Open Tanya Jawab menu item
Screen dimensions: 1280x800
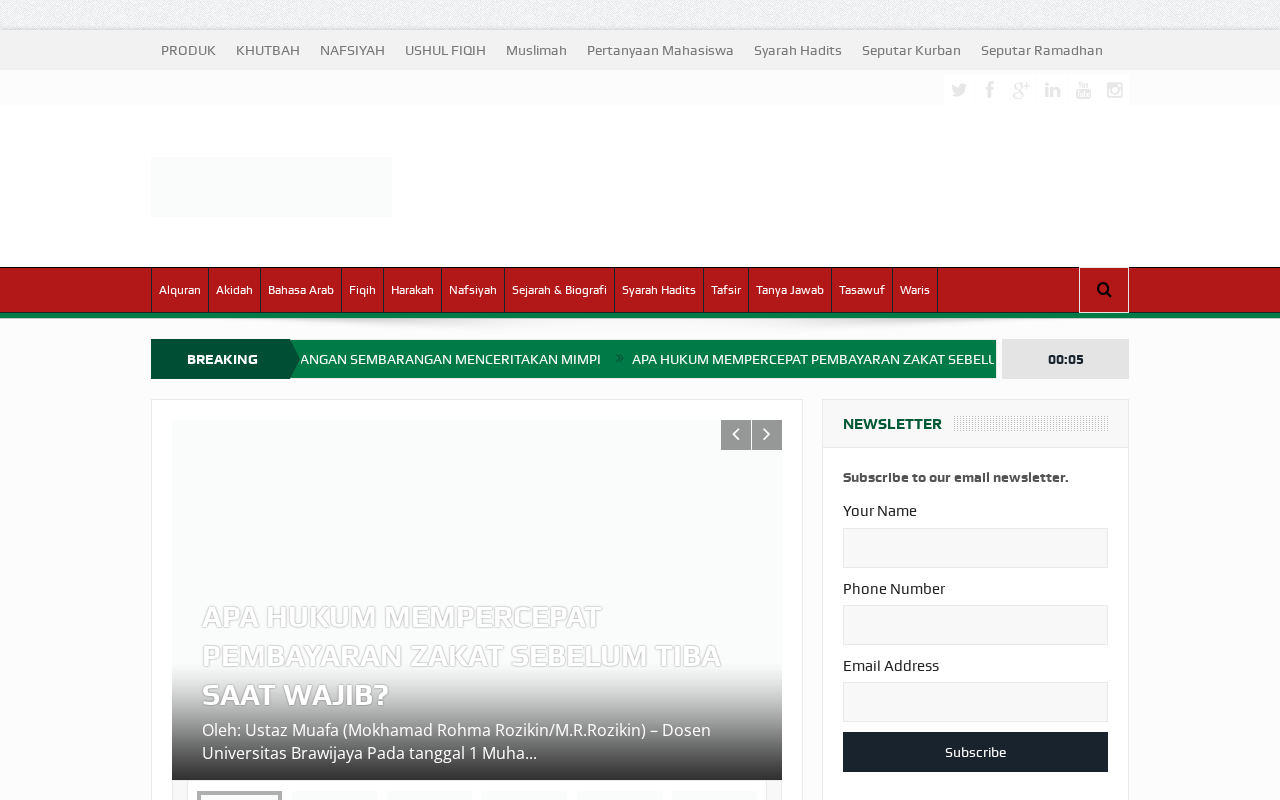click(x=790, y=290)
